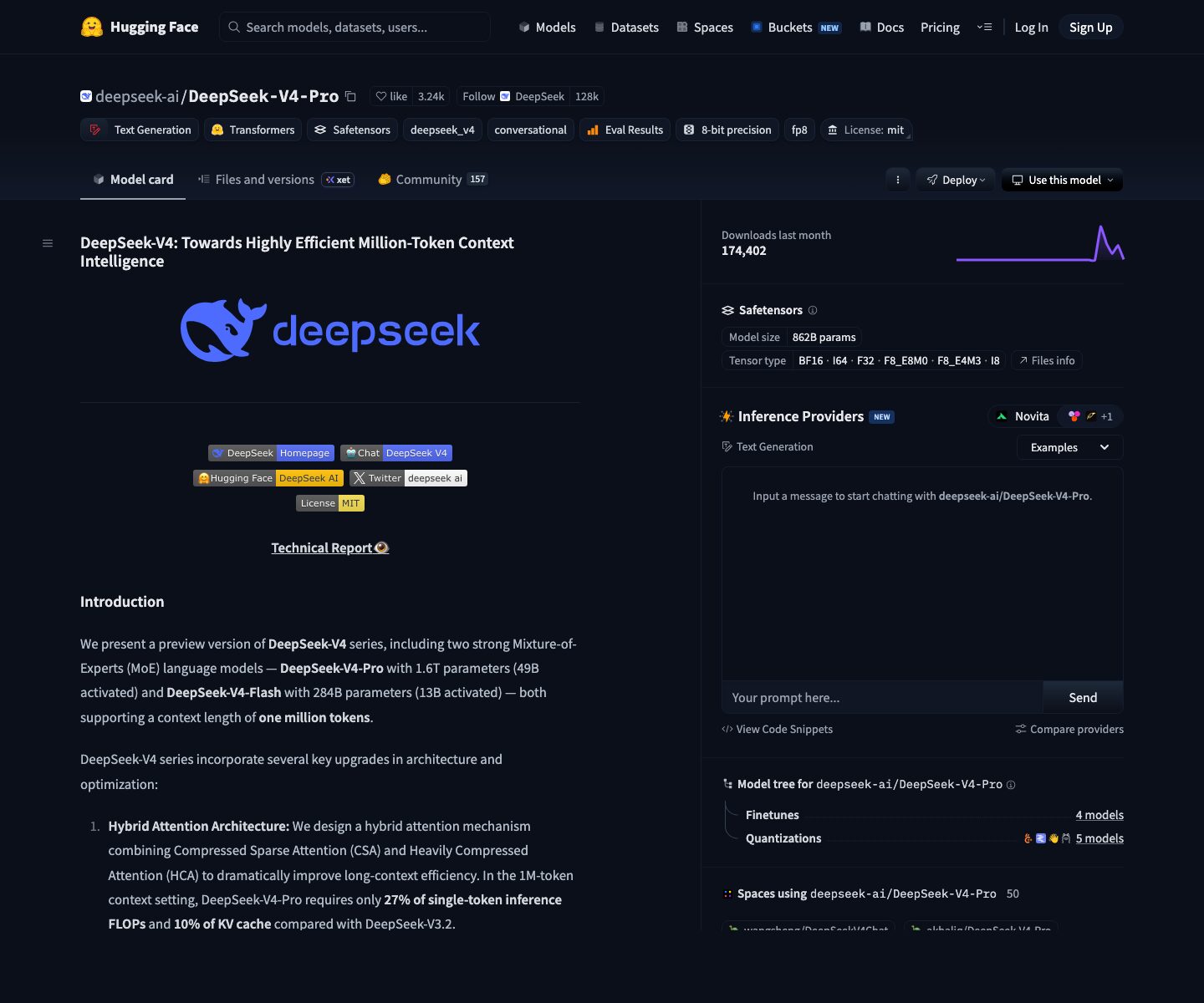Open Models in the top navigation

click(x=547, y=28)
